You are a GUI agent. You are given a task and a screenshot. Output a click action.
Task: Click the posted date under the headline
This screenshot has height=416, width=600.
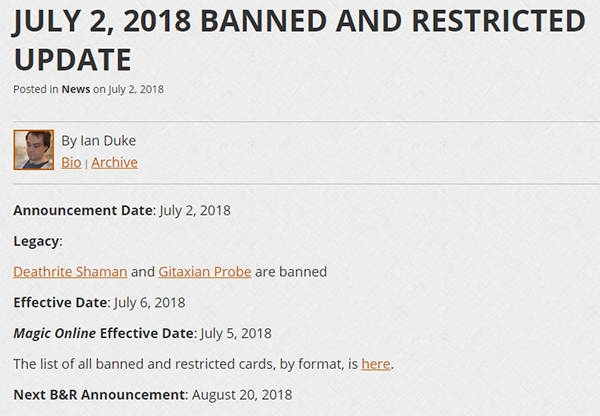(135, 89)
